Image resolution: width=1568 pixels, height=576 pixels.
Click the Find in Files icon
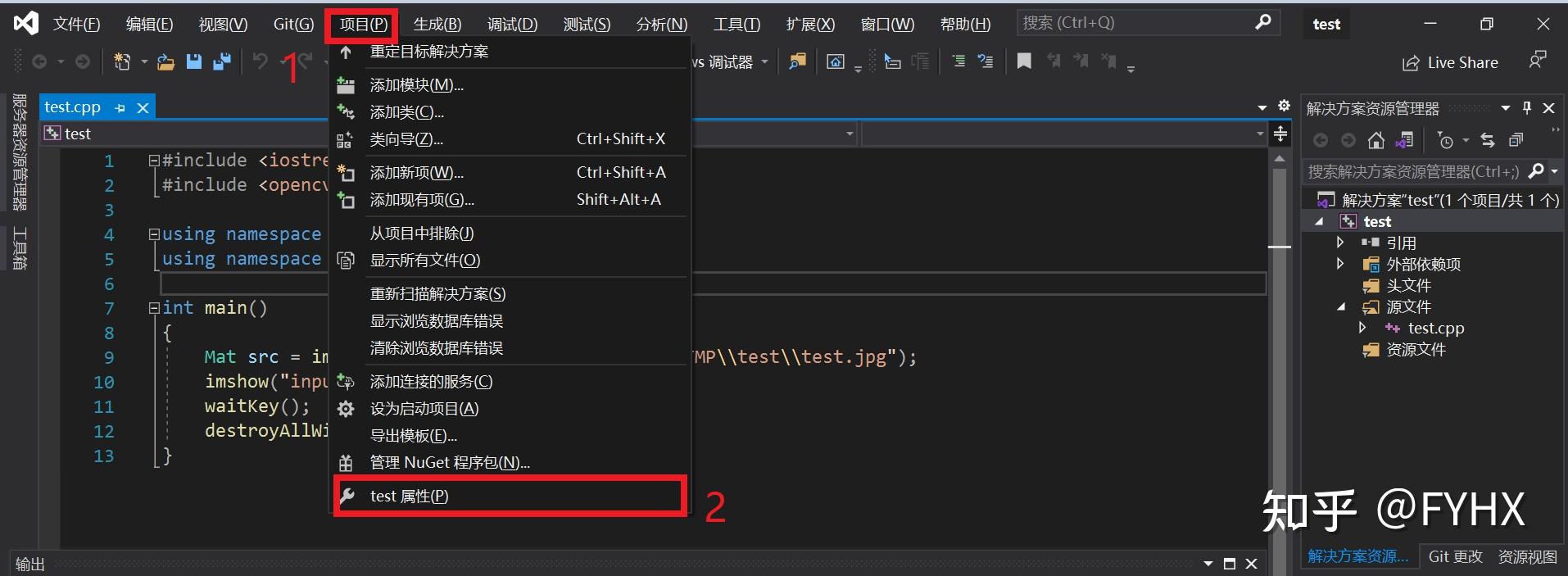click(797, 61)
